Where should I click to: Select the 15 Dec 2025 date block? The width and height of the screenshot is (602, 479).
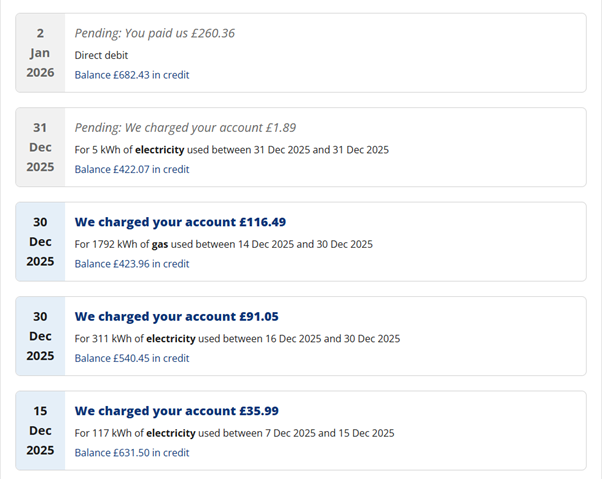click(x=40, y=431)
